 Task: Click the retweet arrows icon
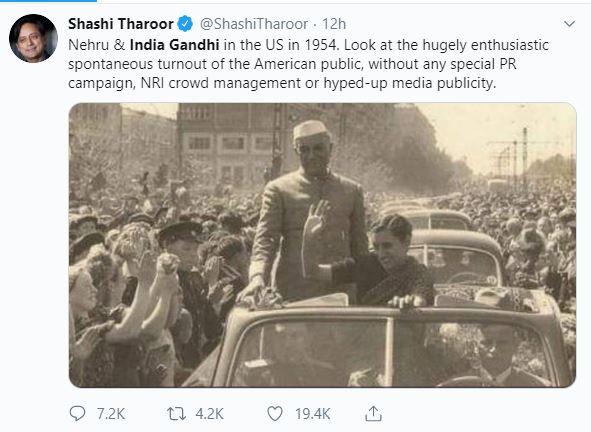(x=176, y=414)
